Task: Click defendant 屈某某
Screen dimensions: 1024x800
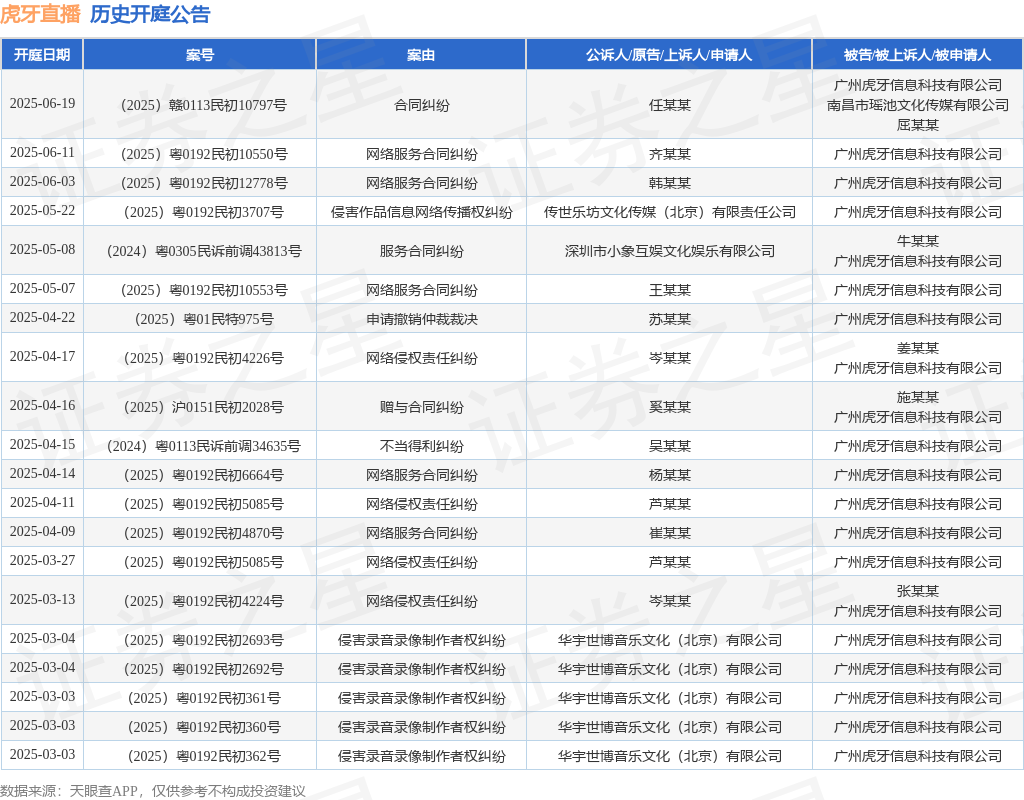Action: coord(918,125)
